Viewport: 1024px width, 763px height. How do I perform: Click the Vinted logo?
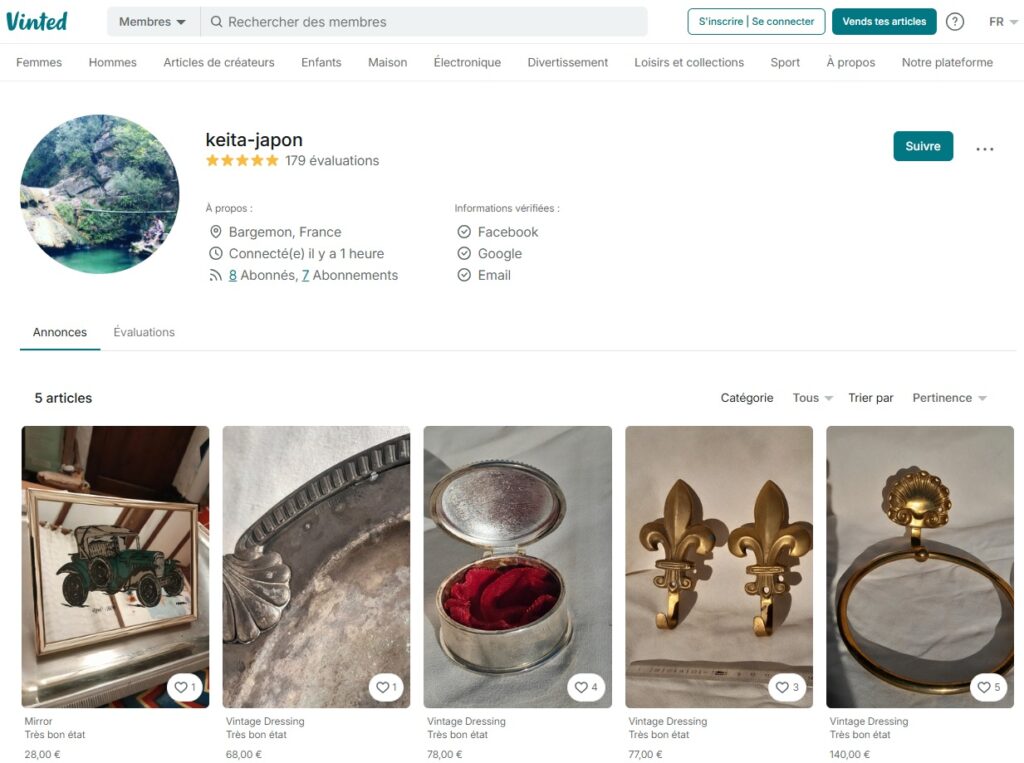point(37,21)
